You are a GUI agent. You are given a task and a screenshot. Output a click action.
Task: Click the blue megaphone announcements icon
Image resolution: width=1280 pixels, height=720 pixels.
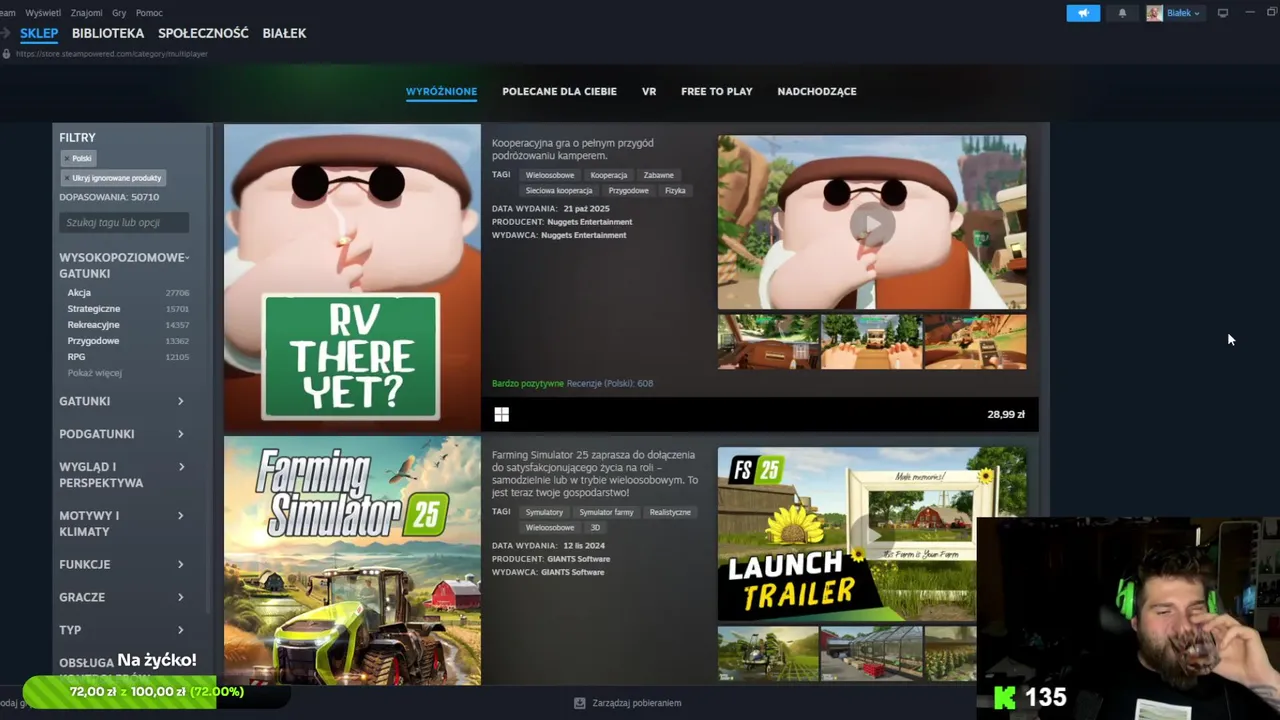pyautogui.click(x=1083, y=13)
